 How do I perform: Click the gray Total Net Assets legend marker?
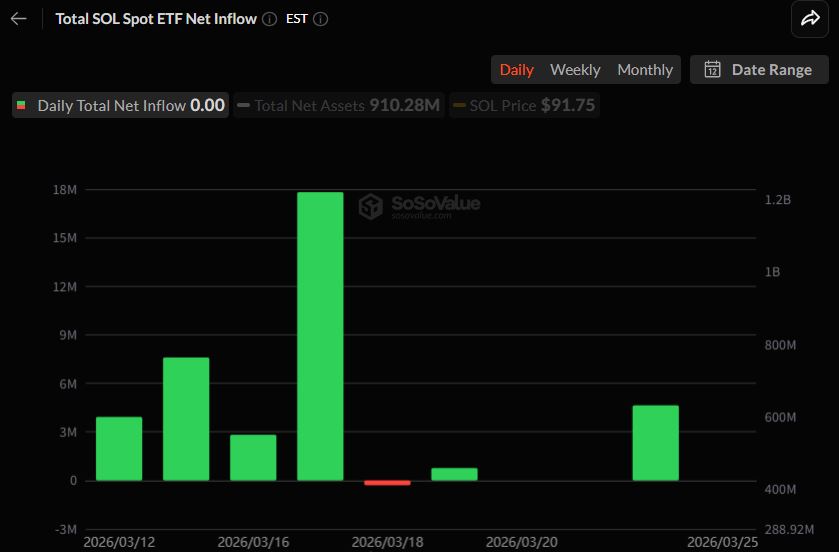pyautogui.click(x=243, y=105)
